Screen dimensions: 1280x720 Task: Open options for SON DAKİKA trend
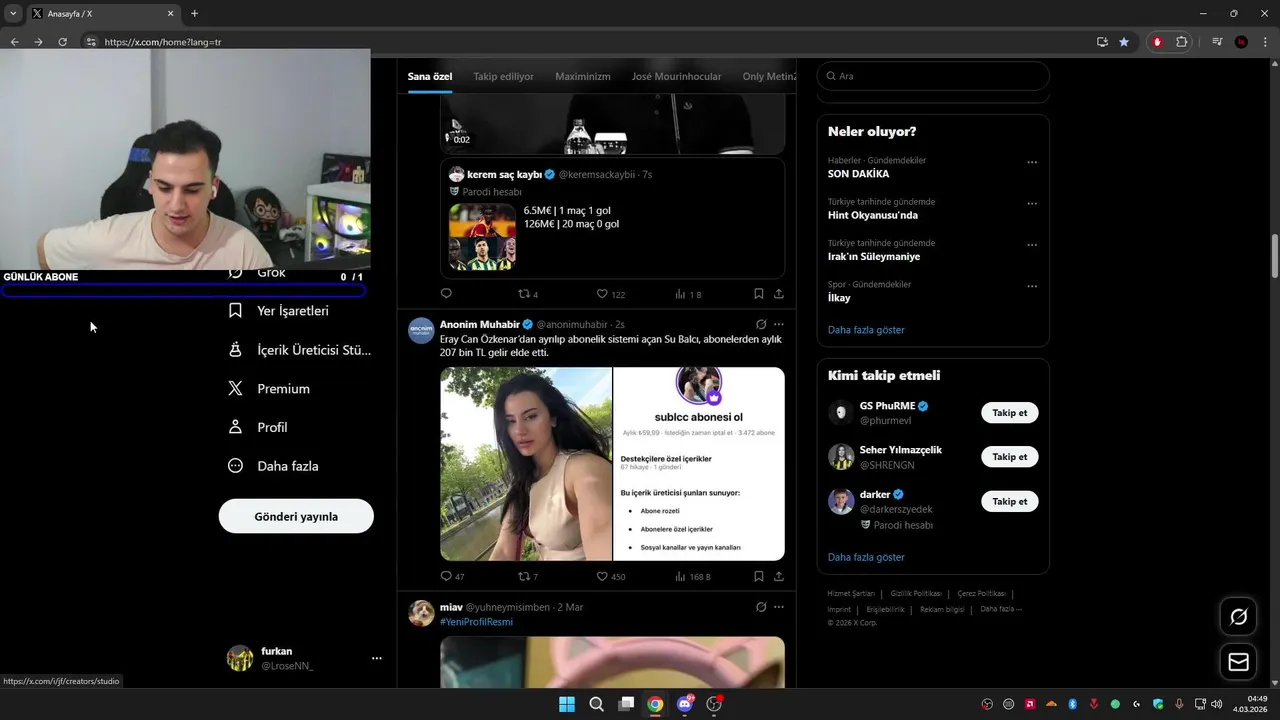pyautogui.click(x=1032, y=162)
